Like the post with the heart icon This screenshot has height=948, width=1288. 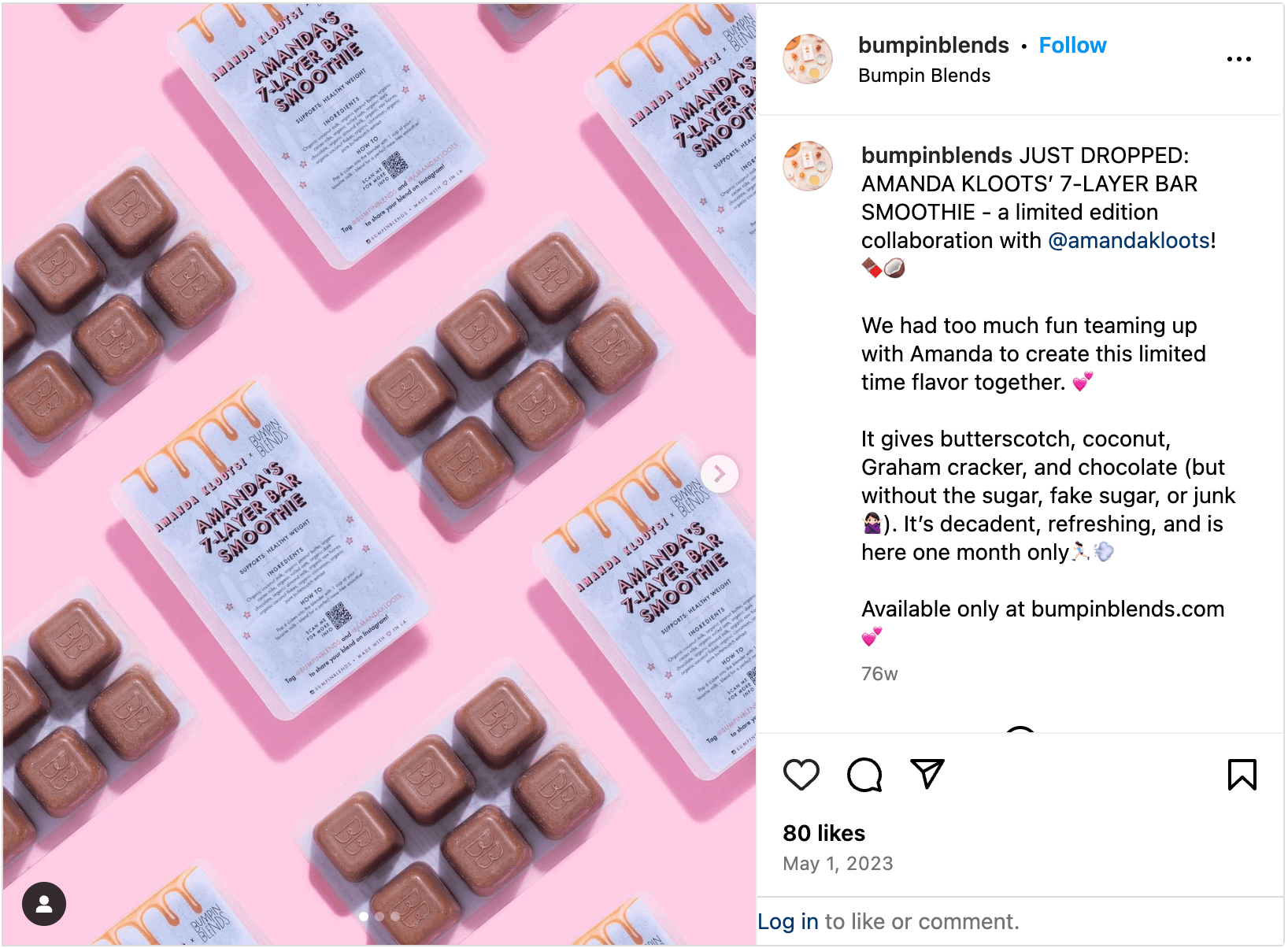[801, 775]
